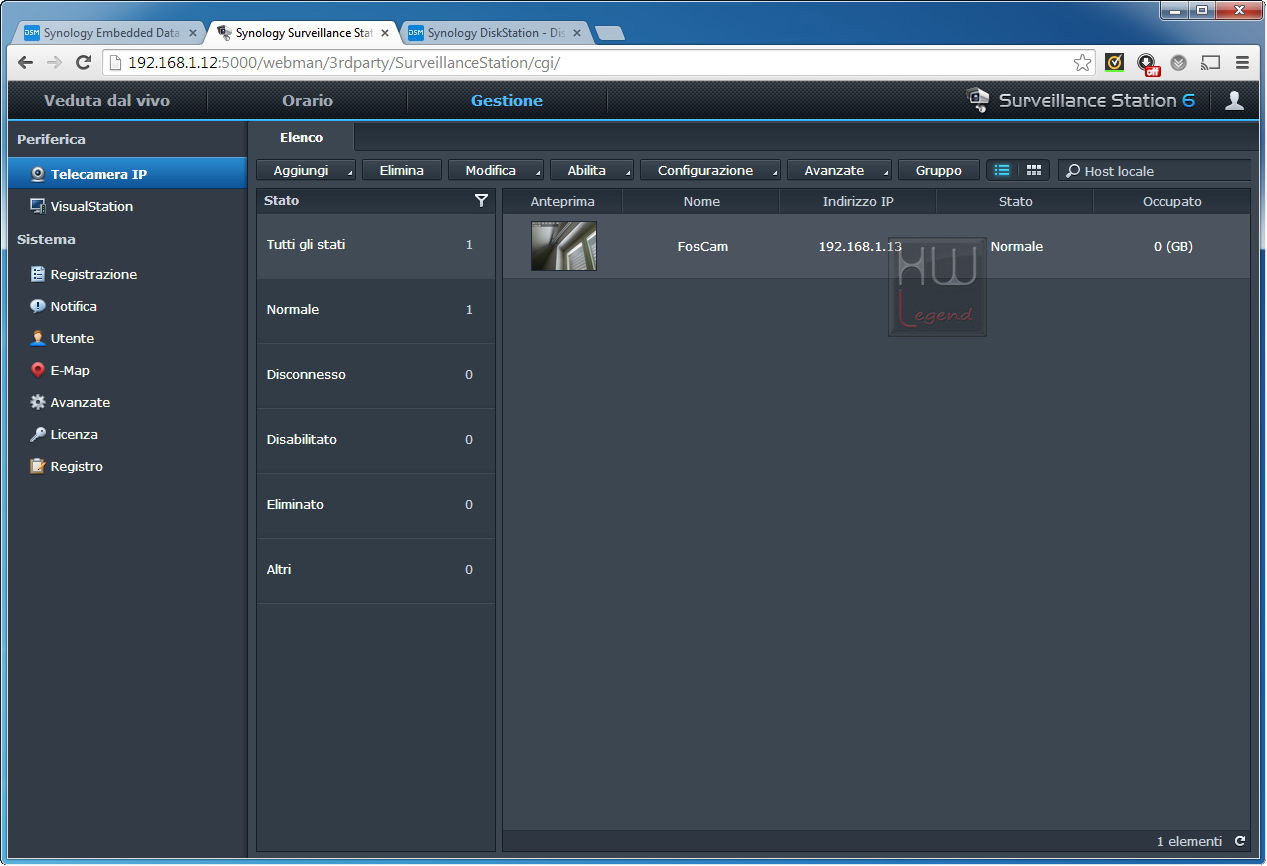The width and height of the screenshot is (1267, 866).
Task: Switch to the Synology Embedded Data browser tab
Action: tap(110, 32)
